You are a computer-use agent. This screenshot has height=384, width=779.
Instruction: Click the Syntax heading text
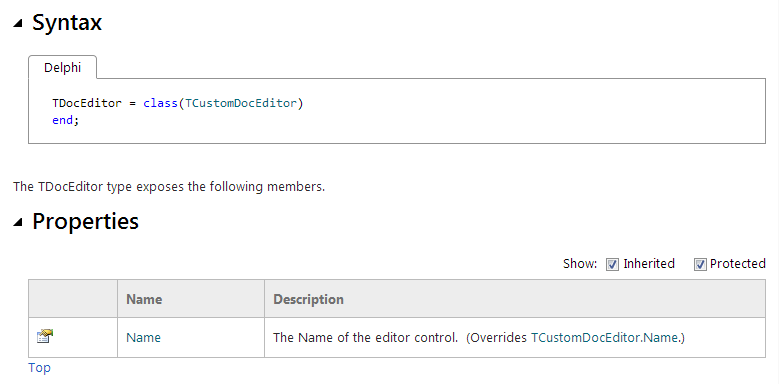tap(67, 23)
